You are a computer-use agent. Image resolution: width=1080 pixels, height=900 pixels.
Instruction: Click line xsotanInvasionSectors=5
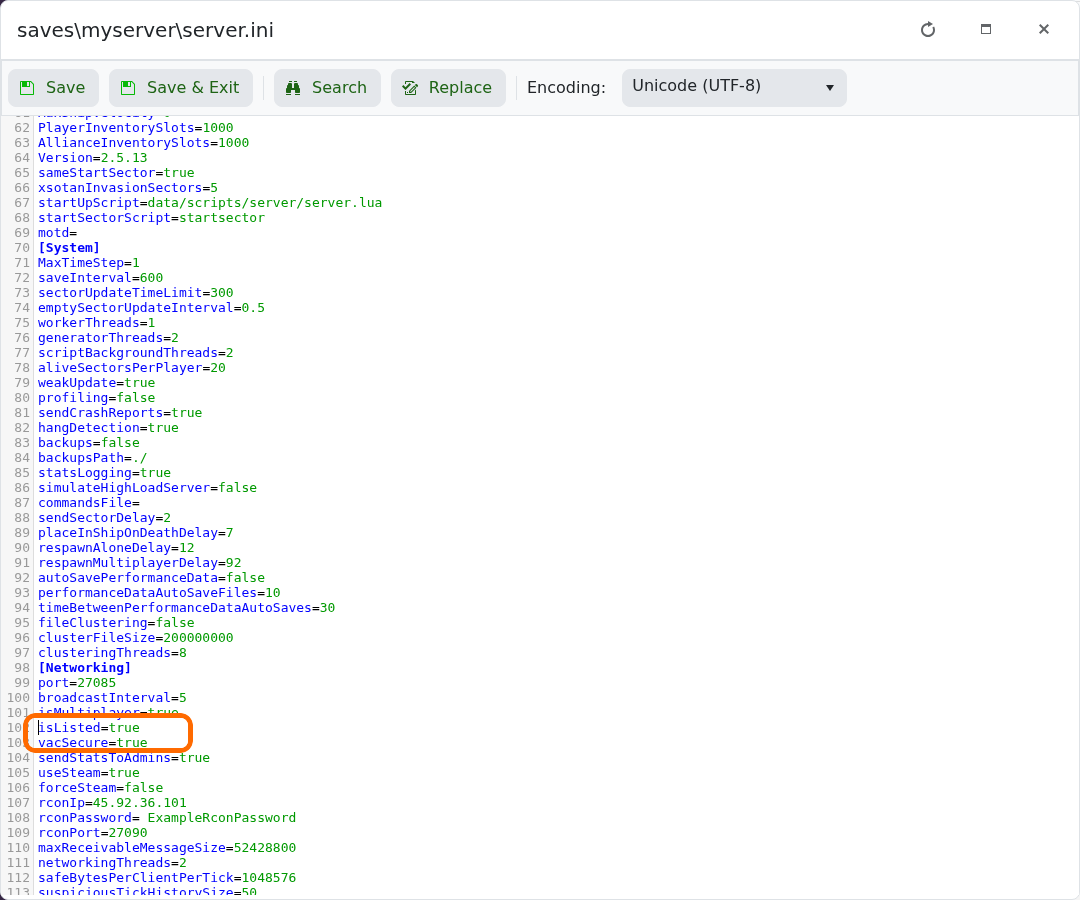point(127,187)
